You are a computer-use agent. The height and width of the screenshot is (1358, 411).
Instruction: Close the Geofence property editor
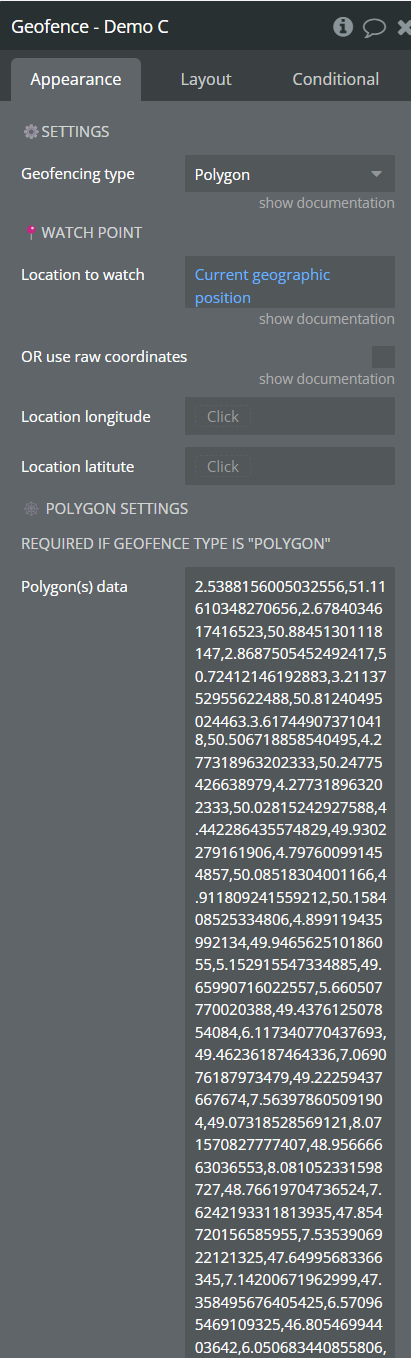click(x=404, y=27)
